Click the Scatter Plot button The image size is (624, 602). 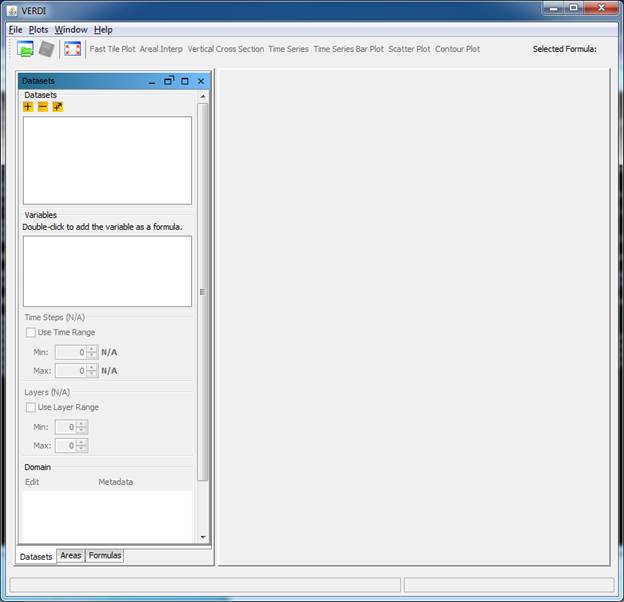pos(409,49)
